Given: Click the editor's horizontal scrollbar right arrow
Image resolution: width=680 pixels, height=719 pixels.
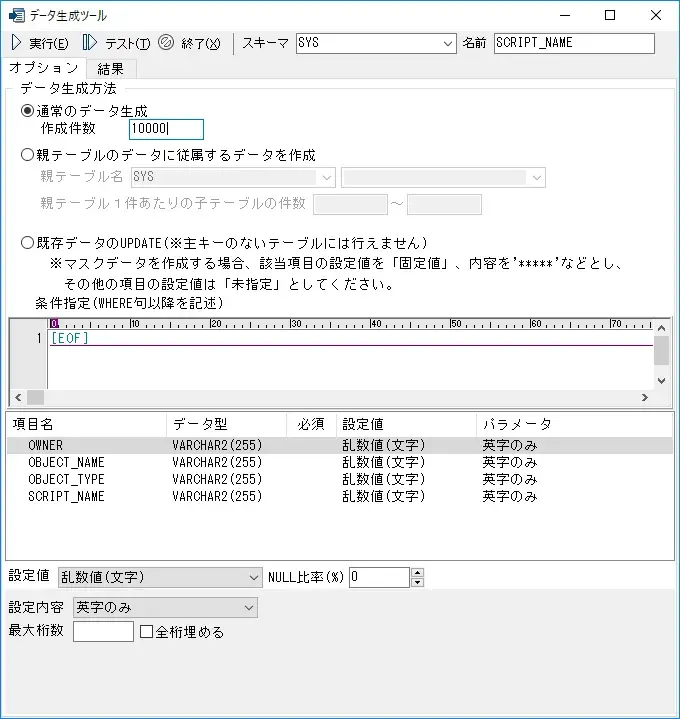Looking at the screenshot, I should click(x=644, y=398).
